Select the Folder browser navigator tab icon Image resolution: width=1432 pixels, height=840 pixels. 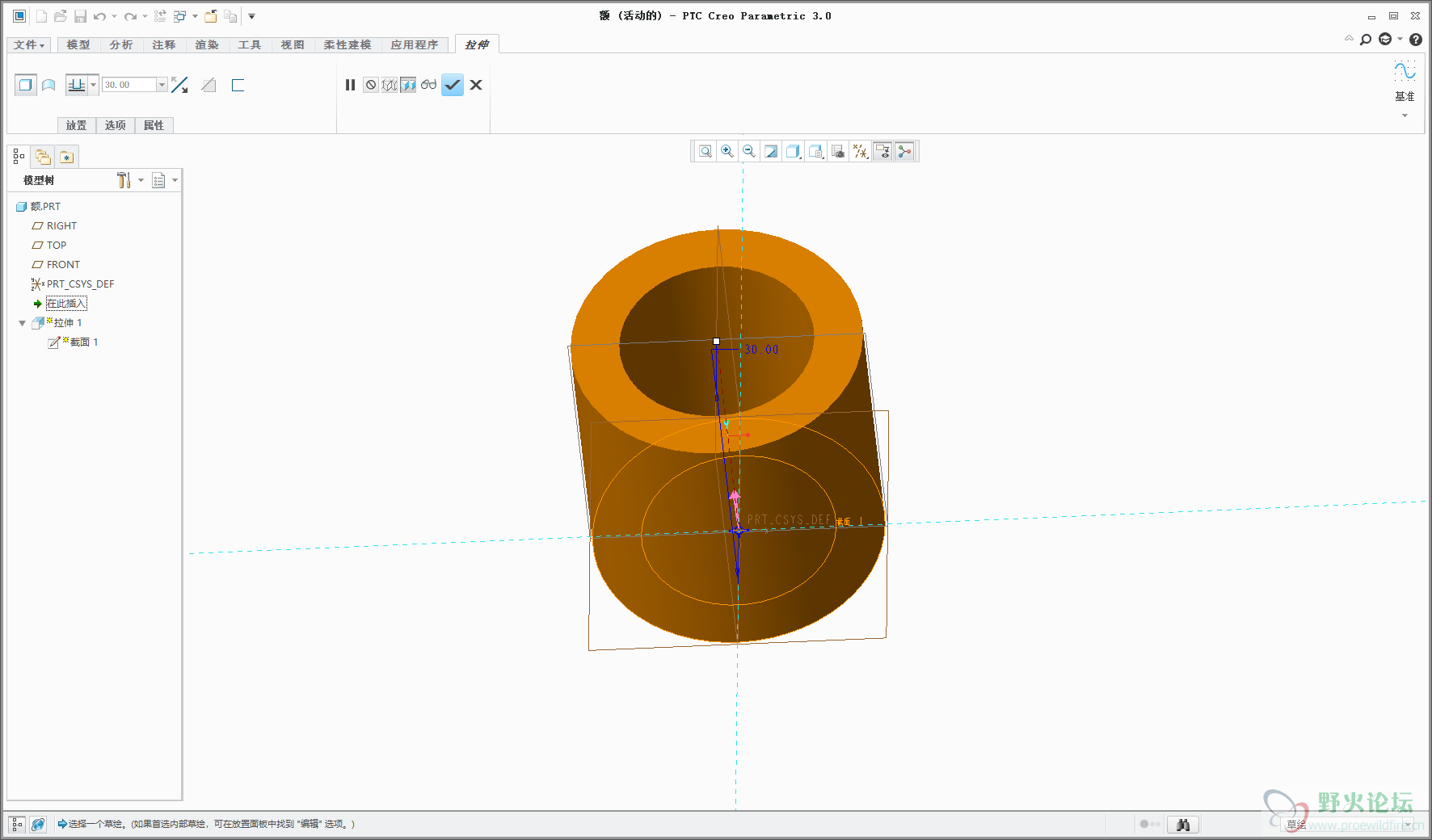tap(43, 157)
